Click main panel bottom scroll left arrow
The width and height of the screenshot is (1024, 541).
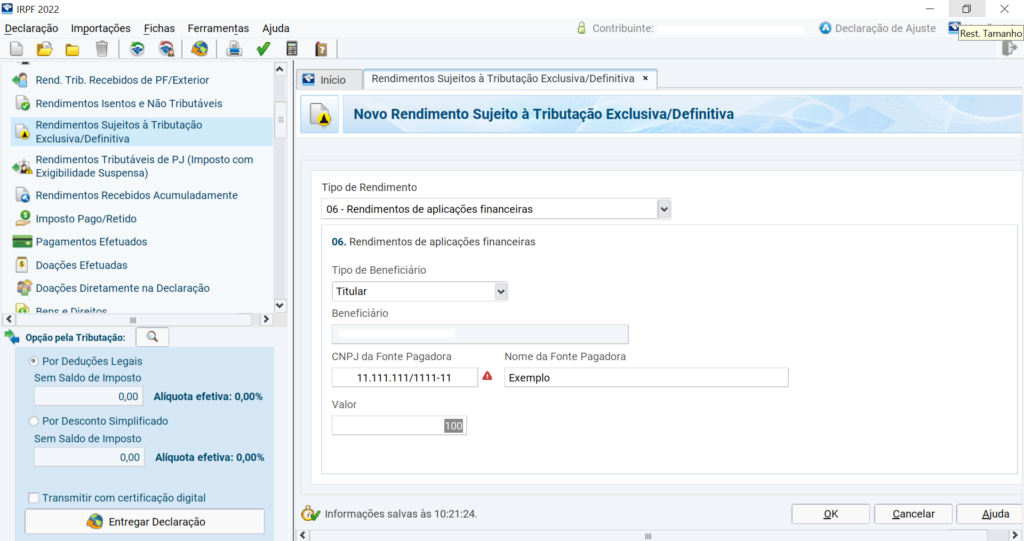[x=302, y=535]
